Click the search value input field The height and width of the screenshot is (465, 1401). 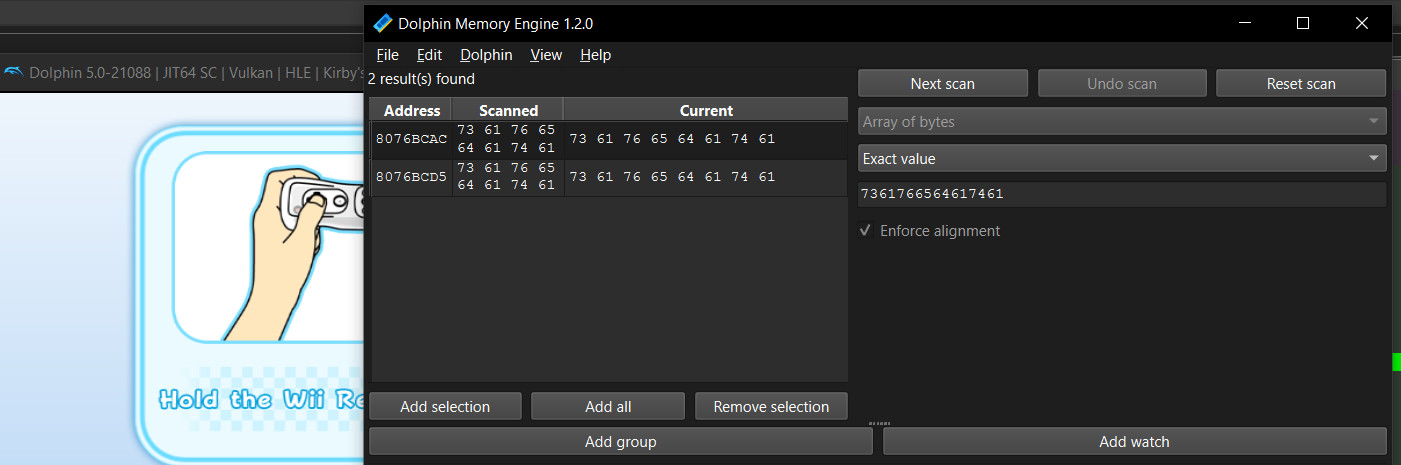point(1121,194)
